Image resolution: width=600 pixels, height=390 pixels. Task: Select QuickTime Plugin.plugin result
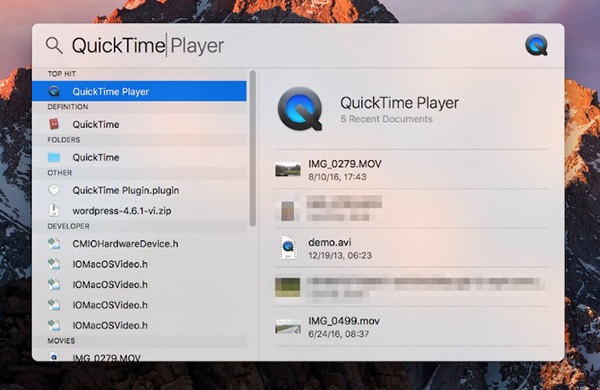coord(139,190)
